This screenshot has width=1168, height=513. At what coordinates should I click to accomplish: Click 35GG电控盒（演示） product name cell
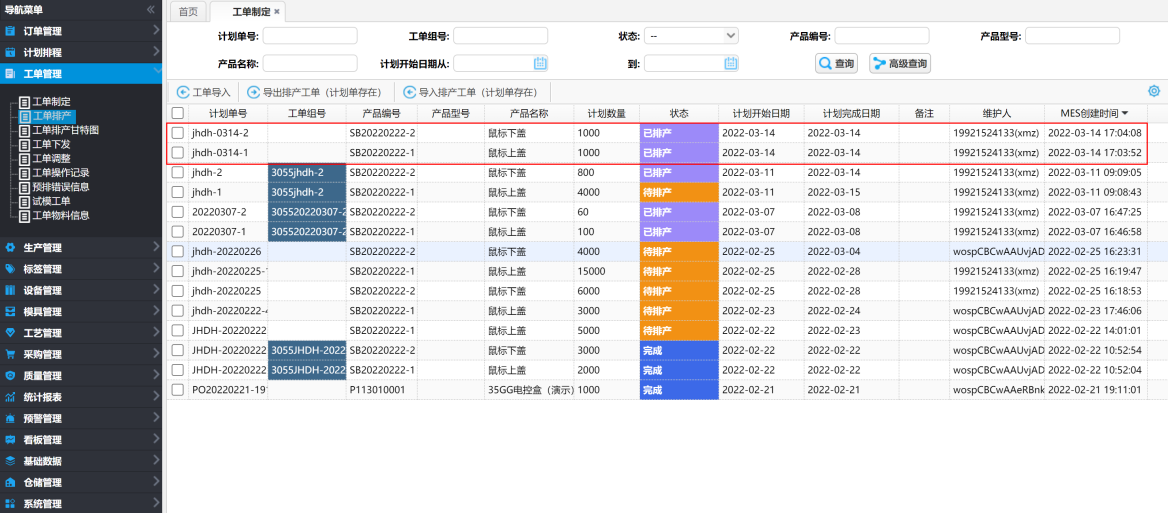(x=529, y=389)
